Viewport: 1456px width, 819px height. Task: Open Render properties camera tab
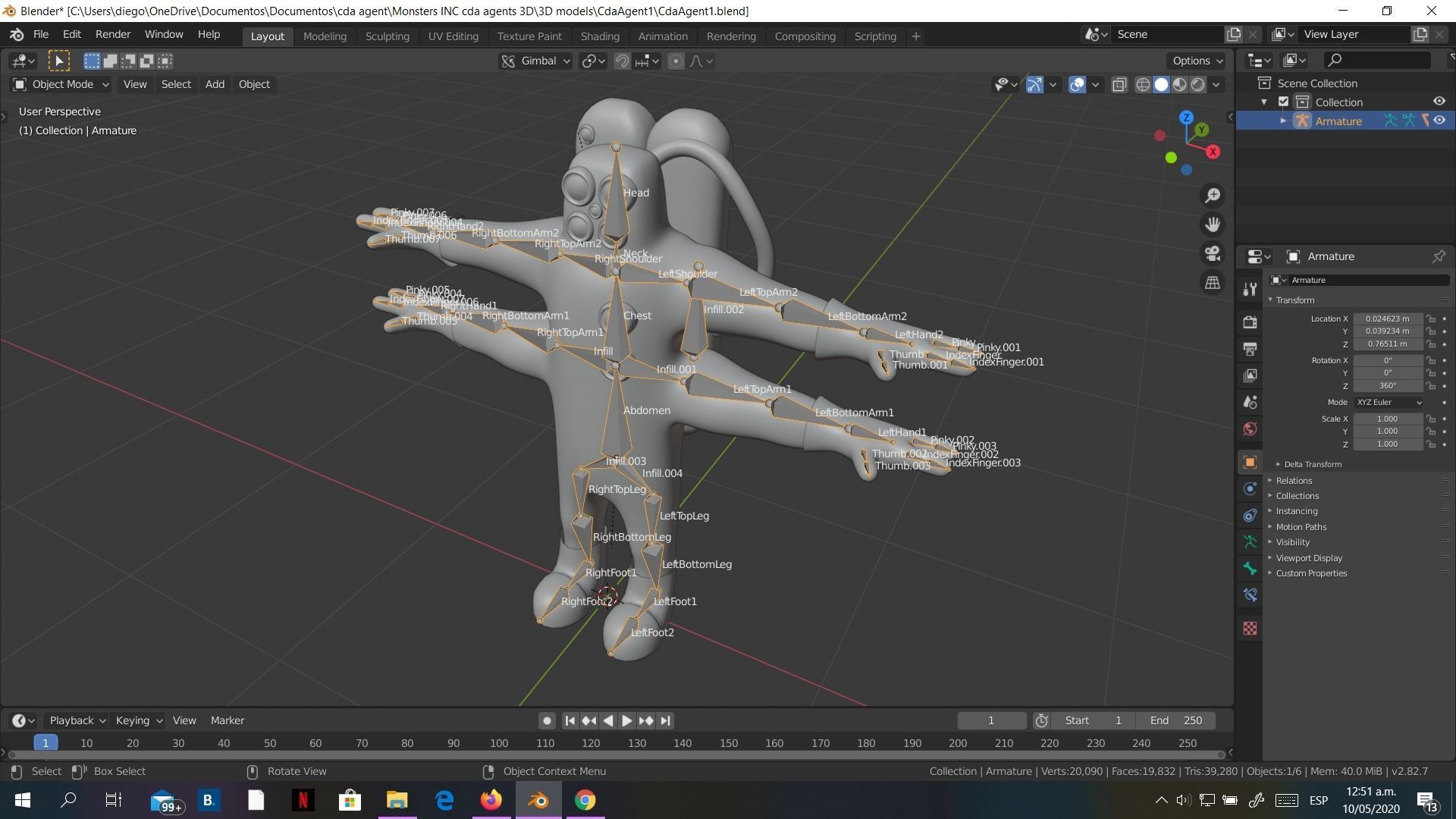tap(1250, 322)
